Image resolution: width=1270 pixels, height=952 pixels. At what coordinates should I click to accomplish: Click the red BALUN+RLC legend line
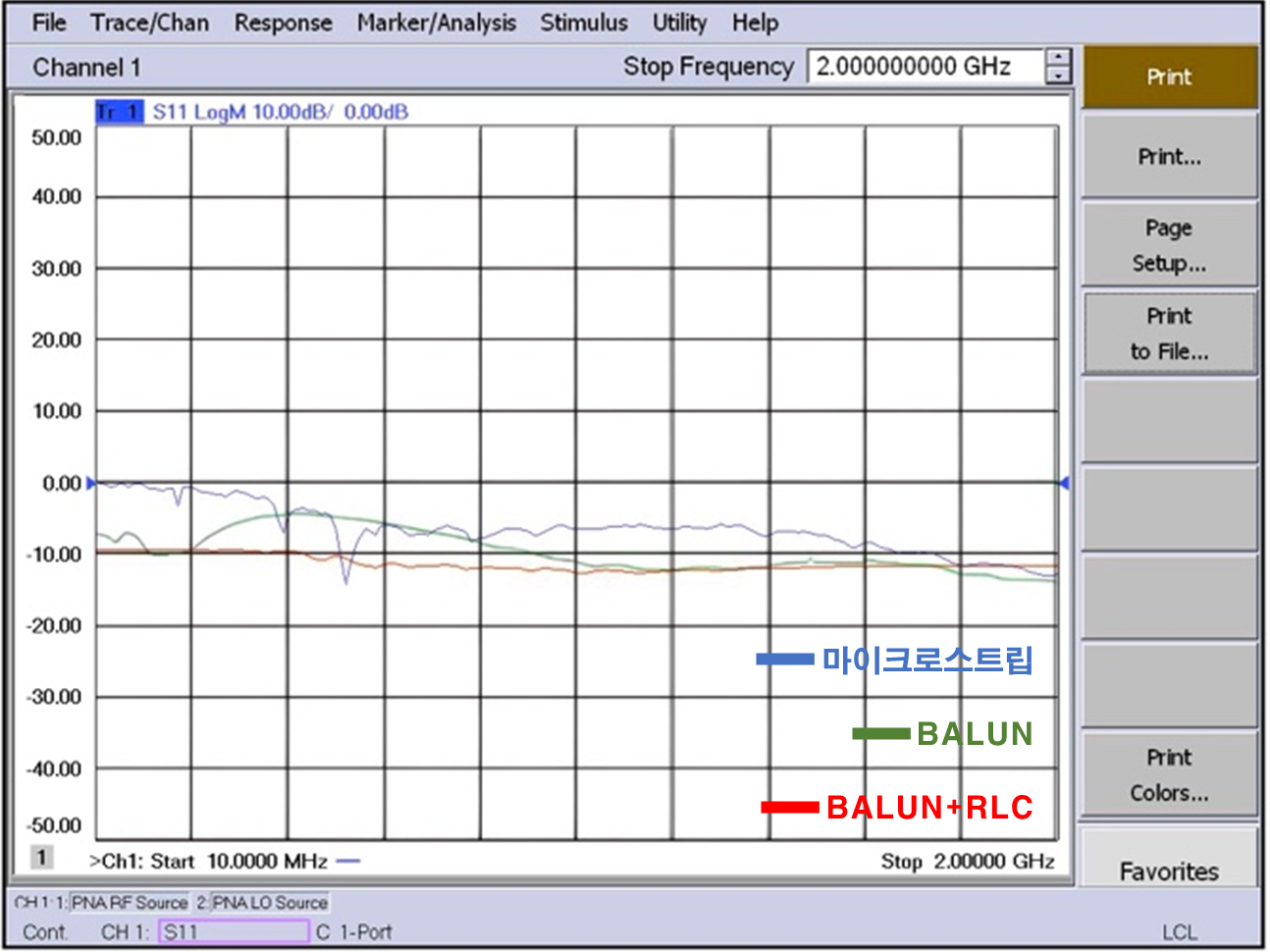point(789,807)
